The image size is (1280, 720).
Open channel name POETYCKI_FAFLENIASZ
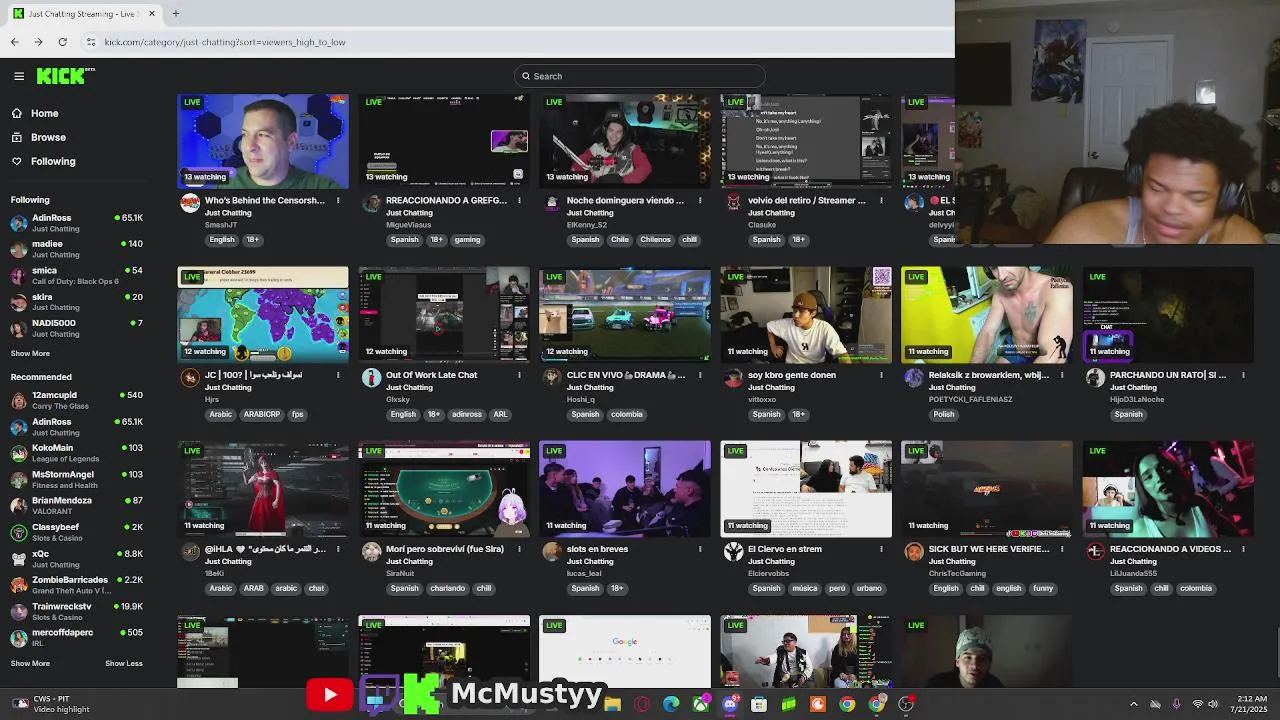(970, 399)
